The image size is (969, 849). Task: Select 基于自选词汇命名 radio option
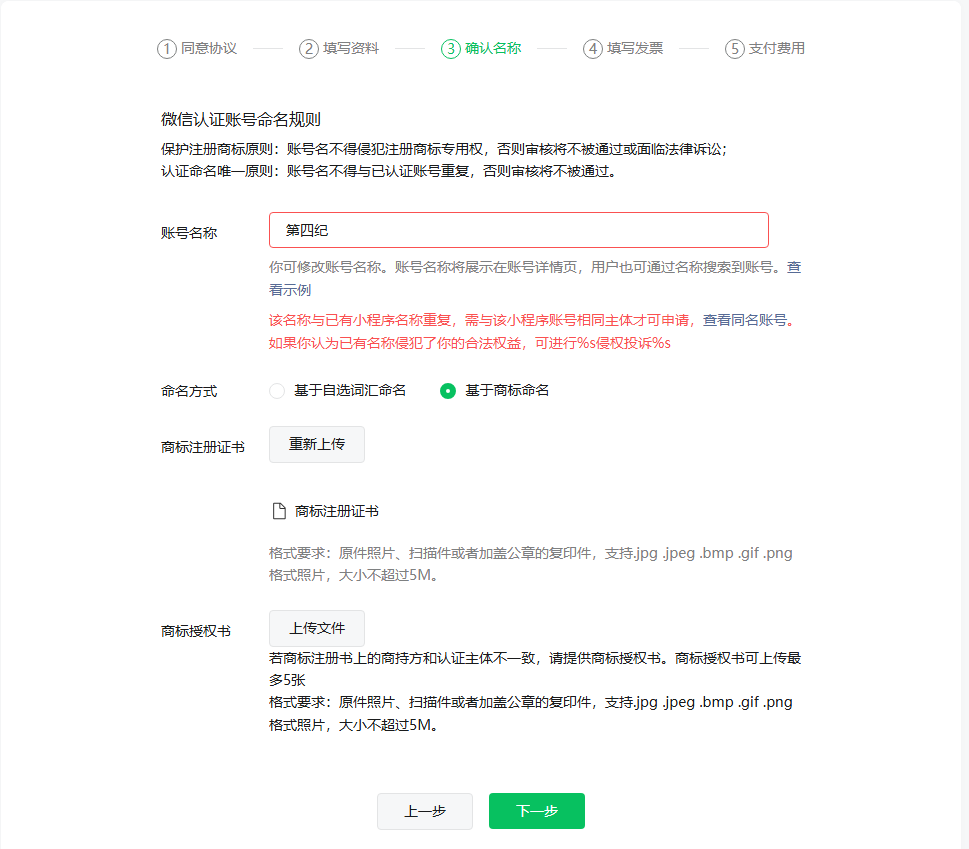pos(277,391)
